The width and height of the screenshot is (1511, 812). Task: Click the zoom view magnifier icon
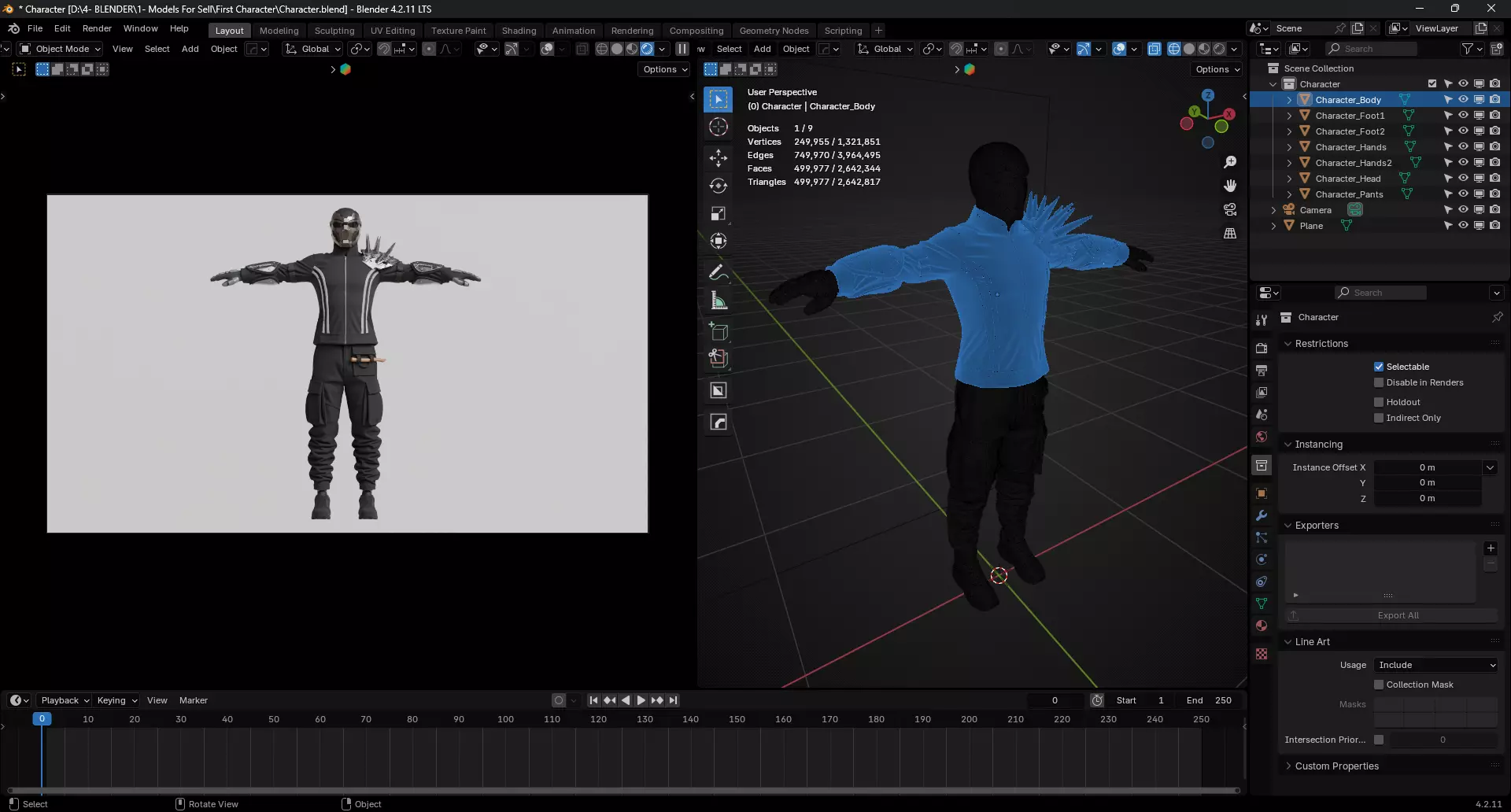point(1230,162)
